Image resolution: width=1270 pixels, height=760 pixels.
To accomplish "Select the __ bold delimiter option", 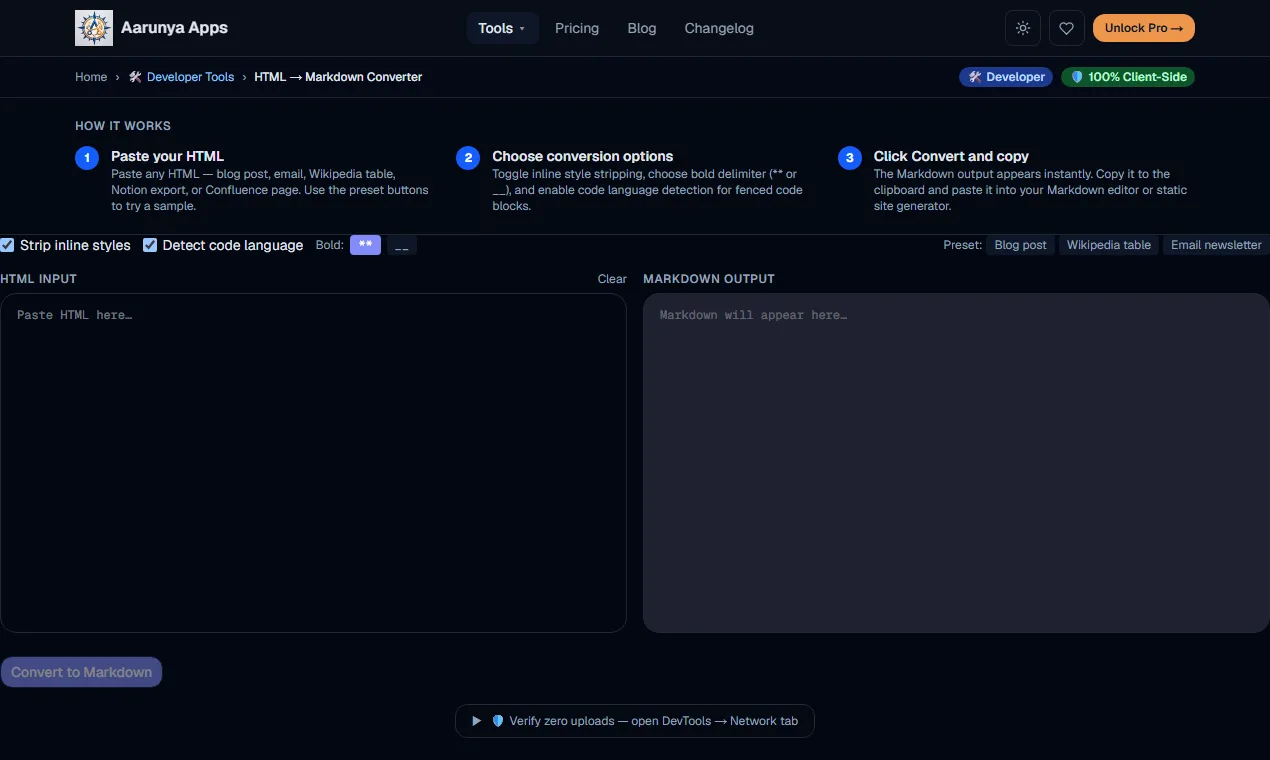I will [402, 245].
